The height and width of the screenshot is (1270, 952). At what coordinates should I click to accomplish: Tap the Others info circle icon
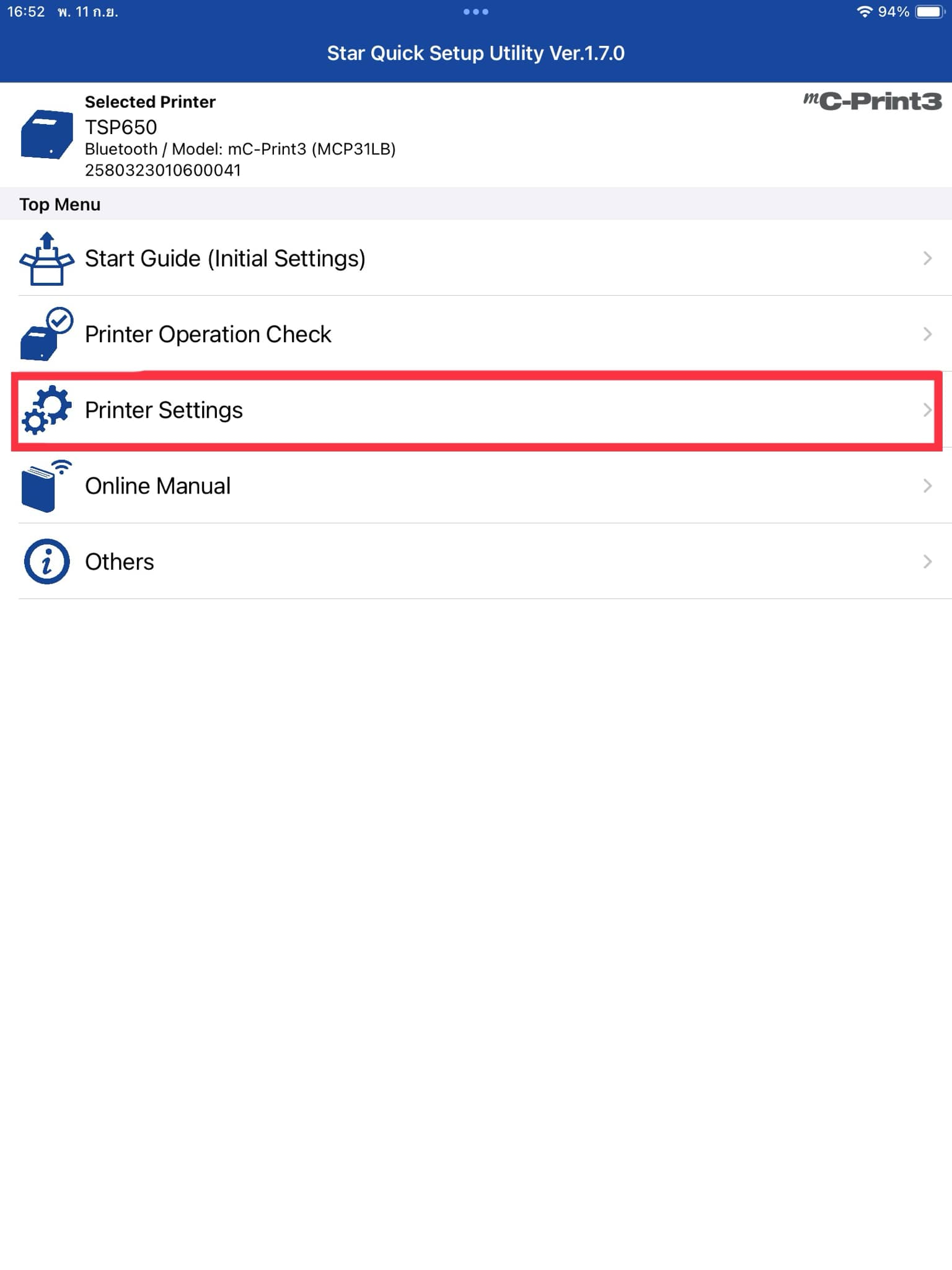pyautogui.click(x=46, y=561)
